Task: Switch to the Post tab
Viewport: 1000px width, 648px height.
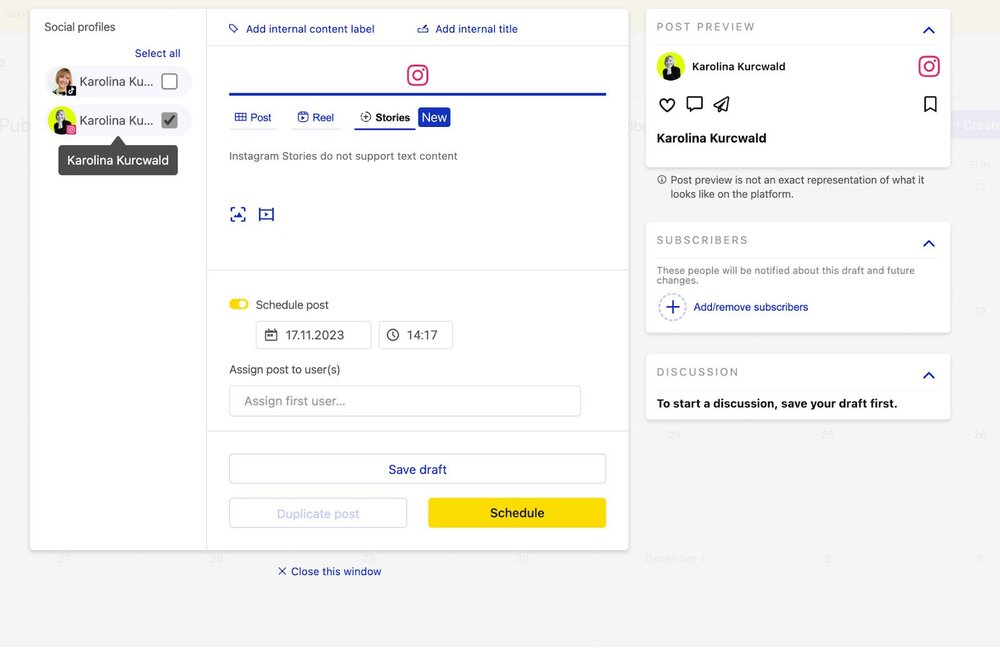Action: point(253,117)
